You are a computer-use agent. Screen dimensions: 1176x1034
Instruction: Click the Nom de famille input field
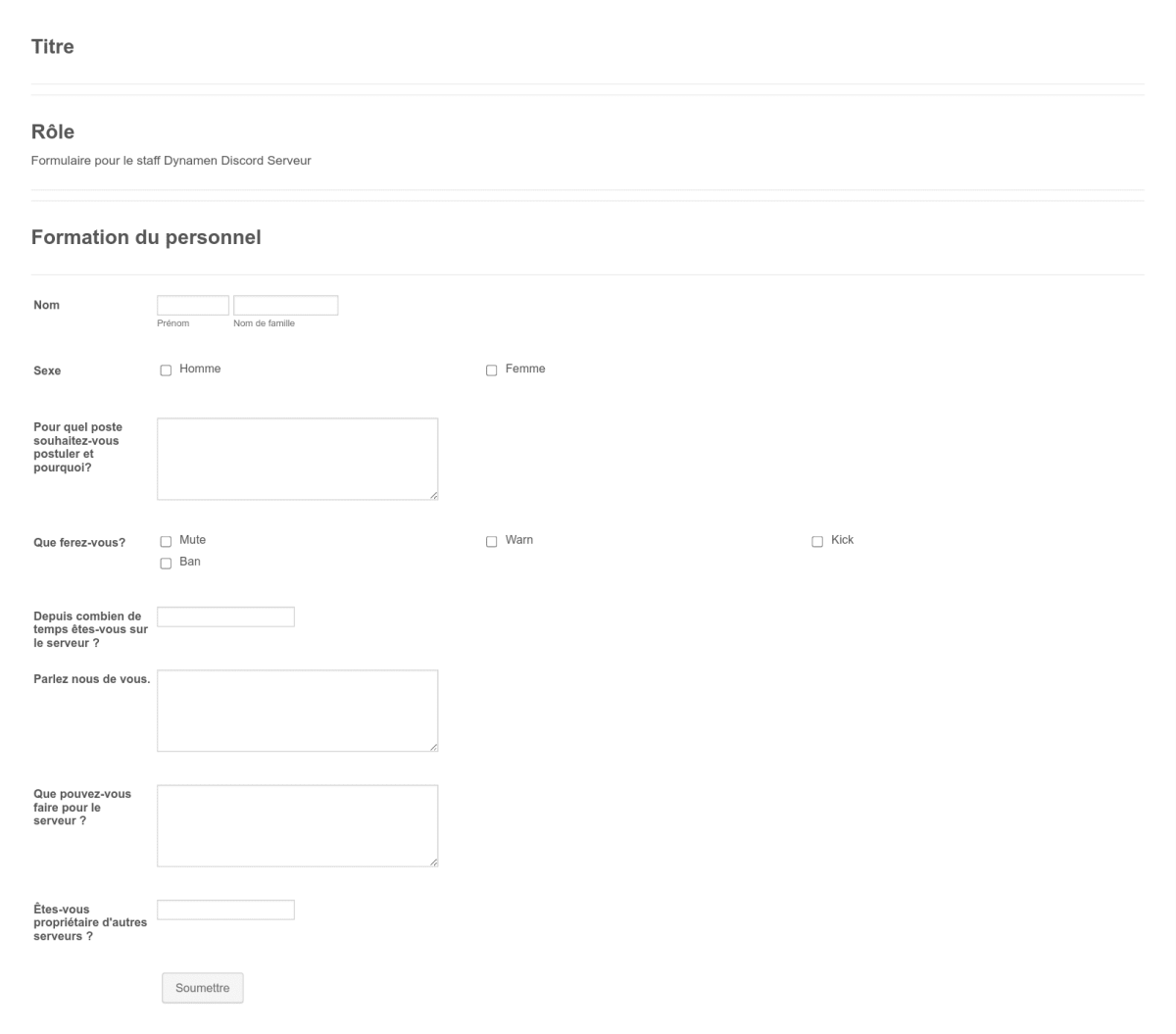(284, 305)
